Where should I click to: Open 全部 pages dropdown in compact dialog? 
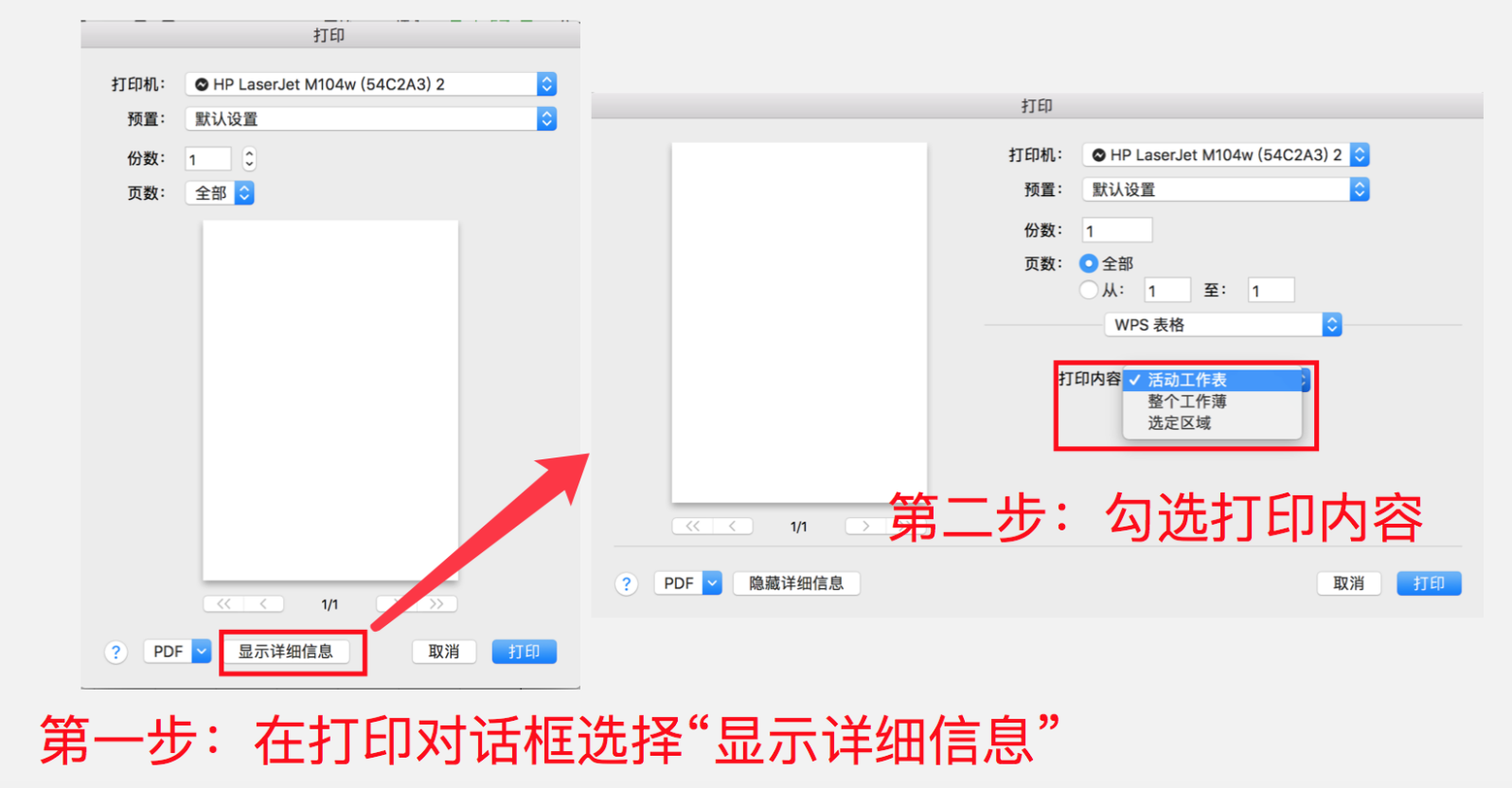220,193
